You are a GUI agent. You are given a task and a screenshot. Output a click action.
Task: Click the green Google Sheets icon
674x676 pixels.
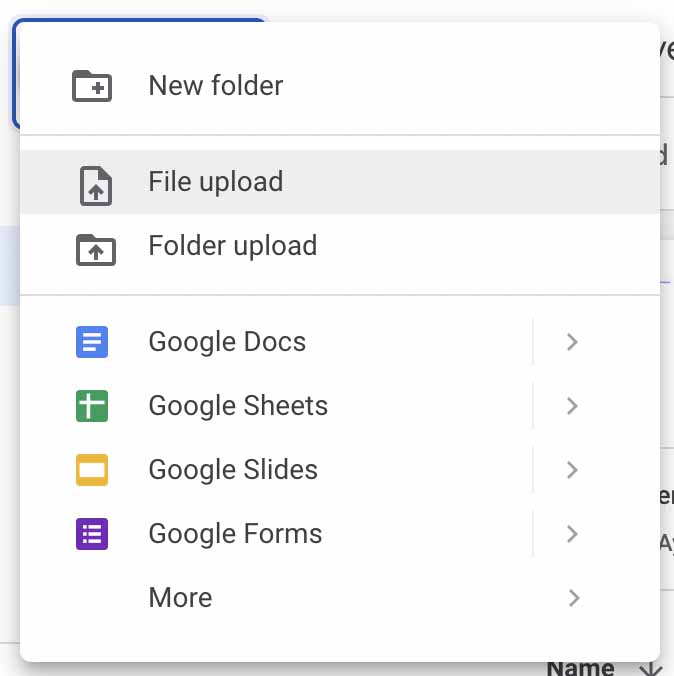pos(92,406)
